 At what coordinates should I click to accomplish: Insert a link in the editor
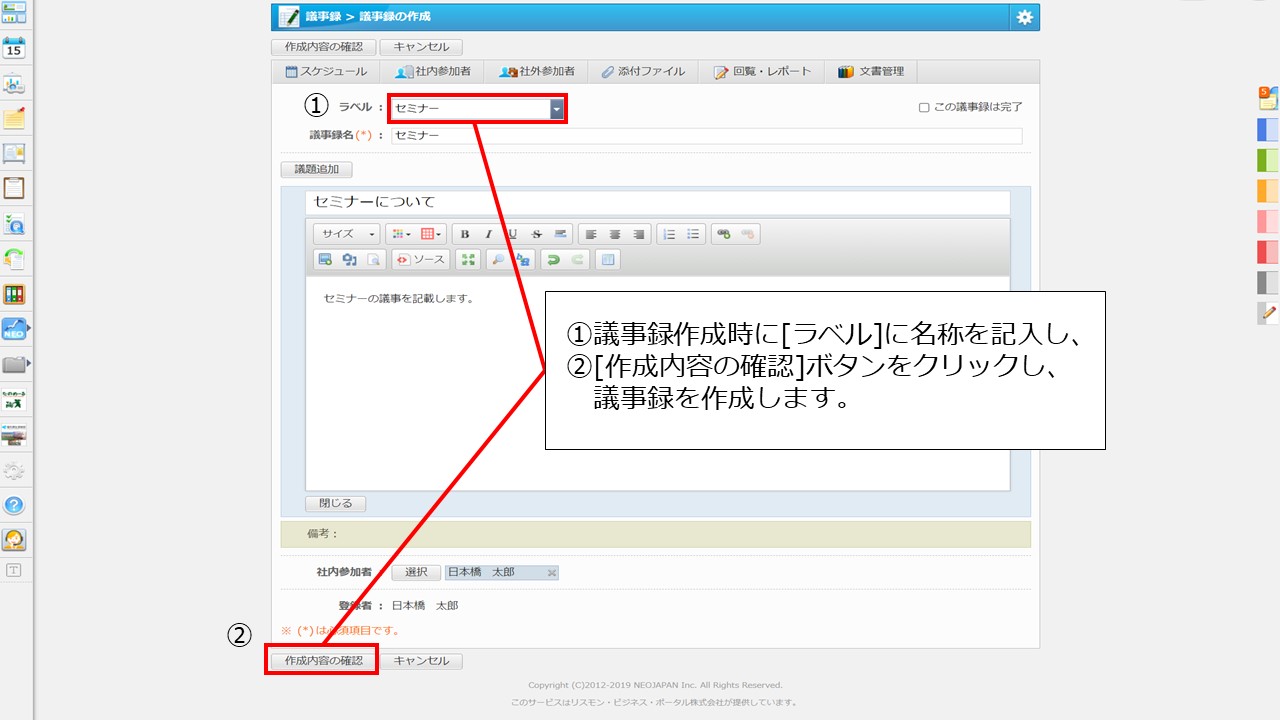pyautogui.click(x=723, y=234)
